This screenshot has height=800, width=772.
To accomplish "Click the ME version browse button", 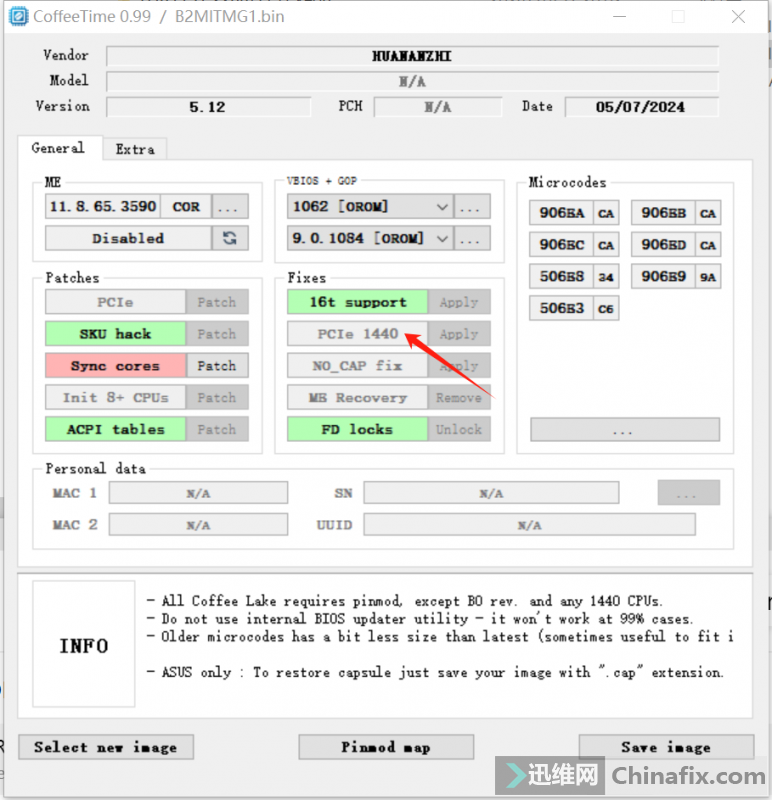I will pos(230,207).
